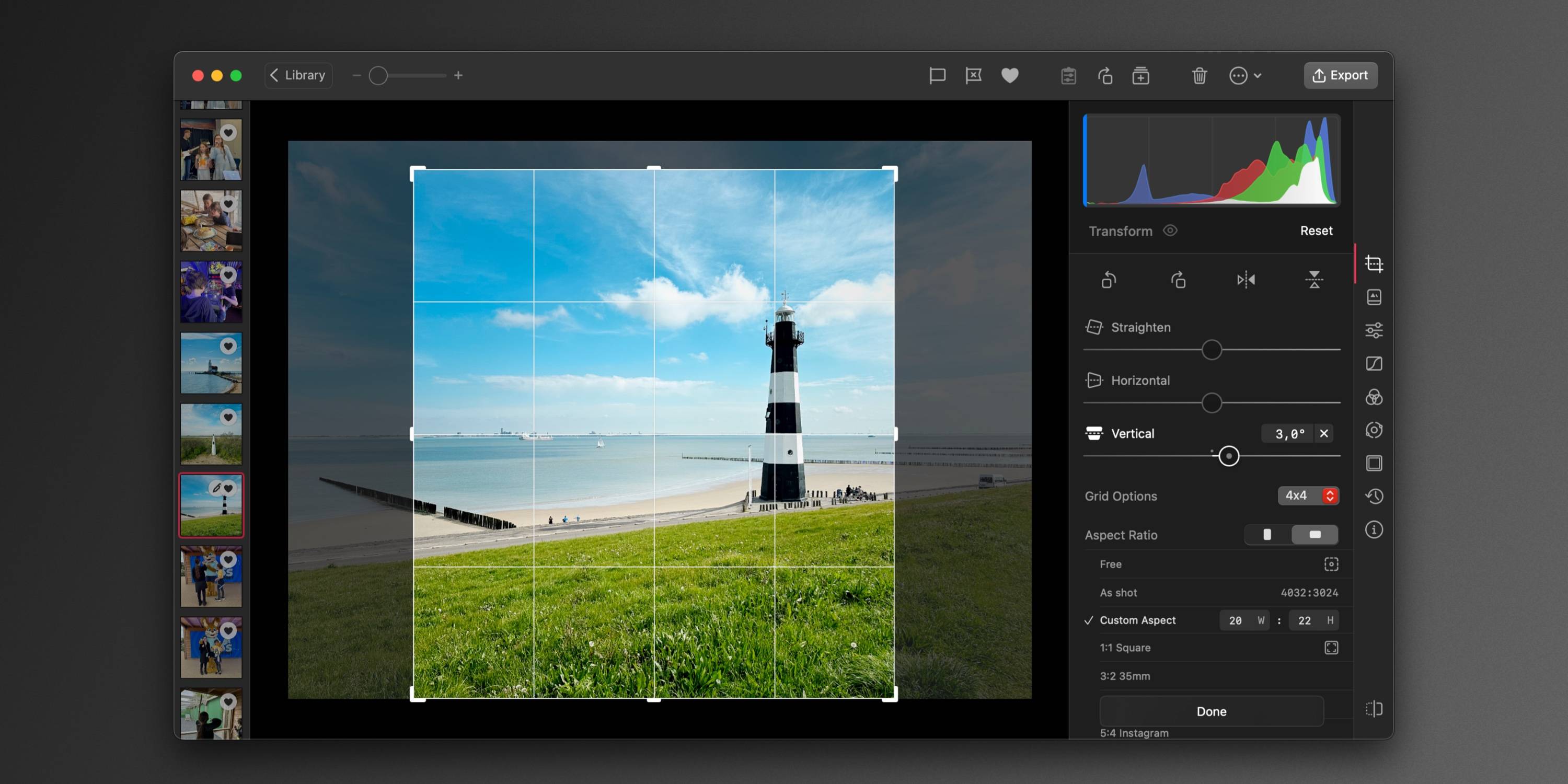Select the Crop tool in the right sidebar
The width and height of the screenshot is (1568, 784).
(x=1375, y=264)
